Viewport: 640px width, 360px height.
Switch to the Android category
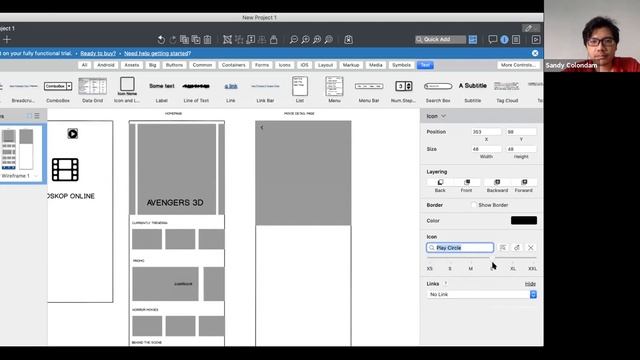(106, 65)
